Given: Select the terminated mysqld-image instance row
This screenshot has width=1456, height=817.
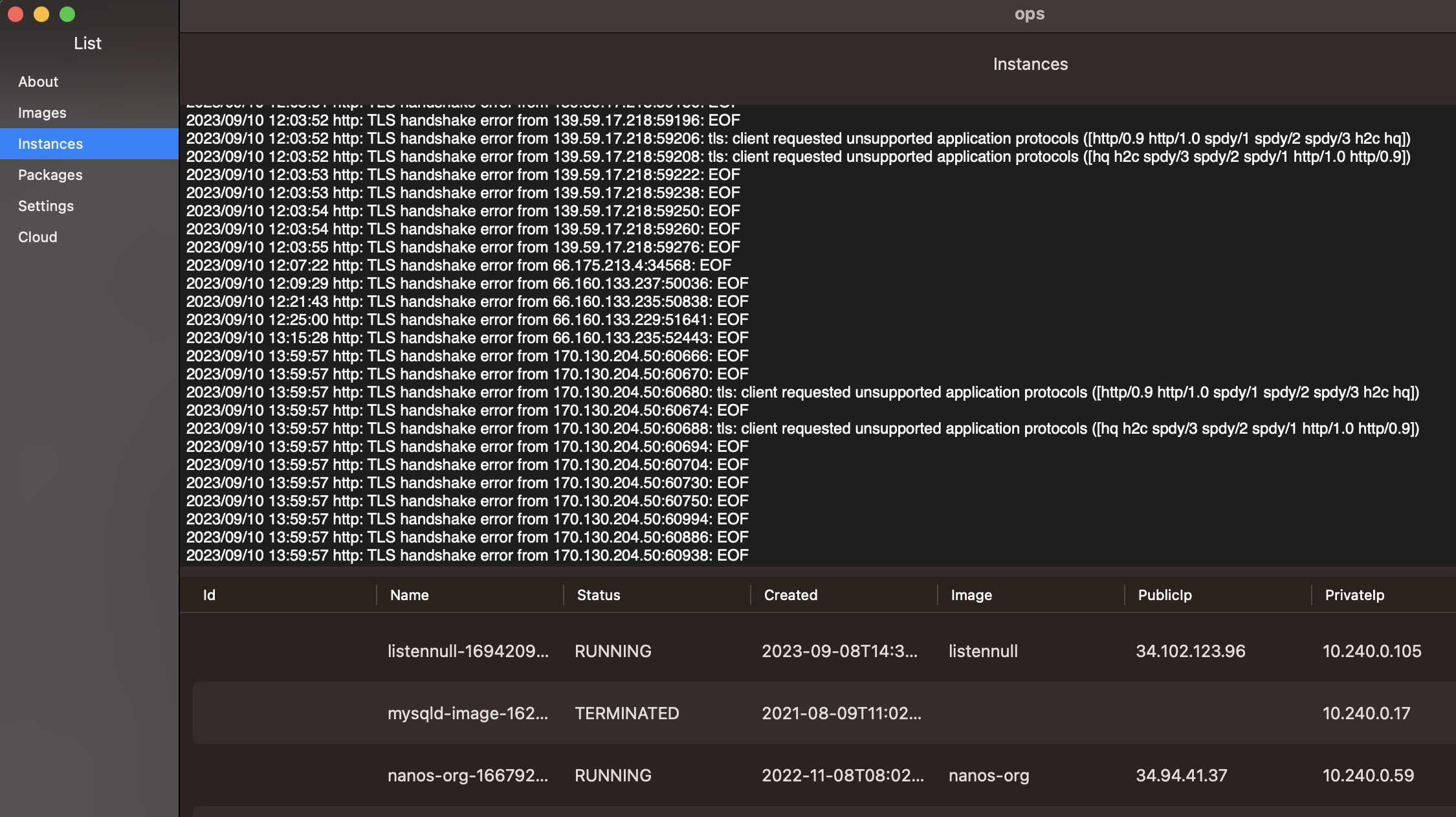Looking at the screenshot, I should [824, 713].
